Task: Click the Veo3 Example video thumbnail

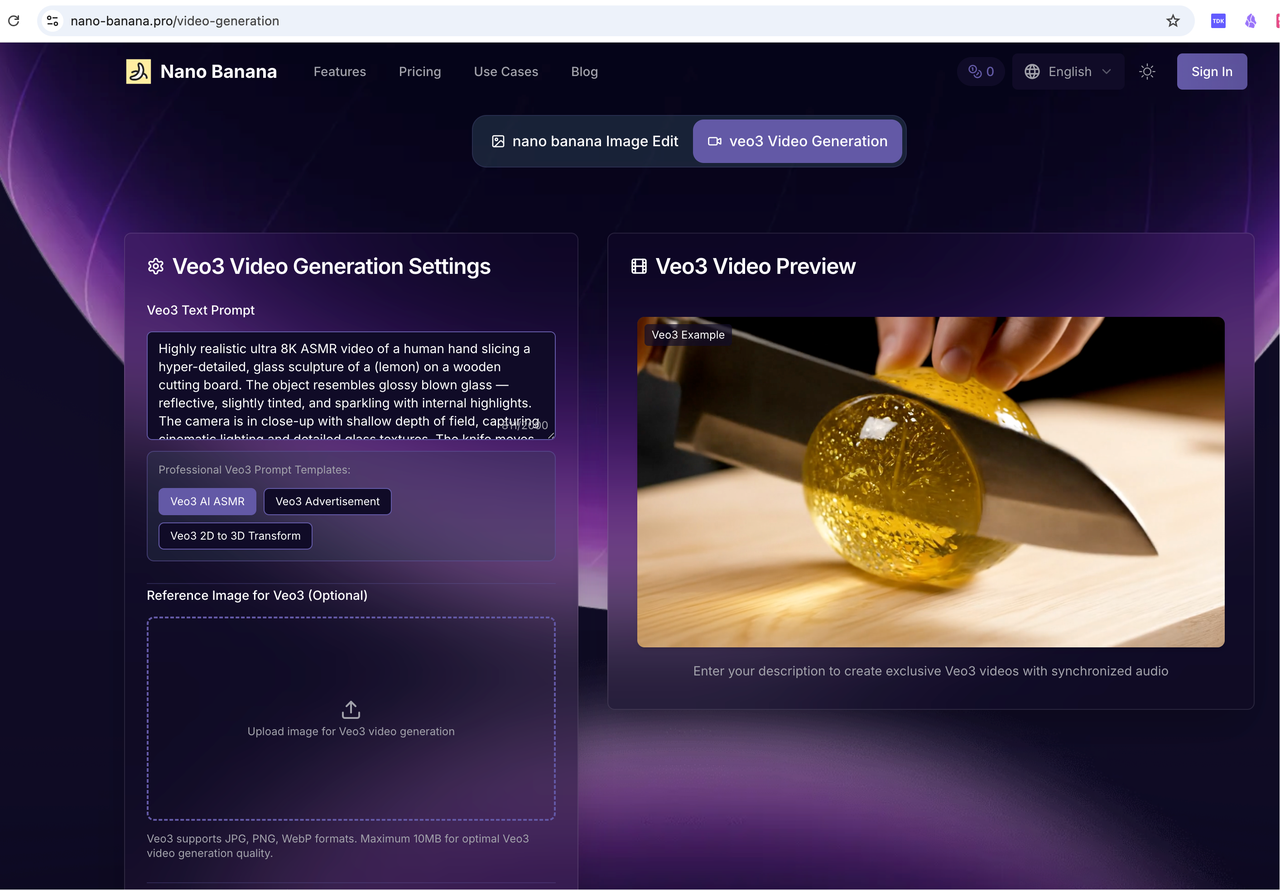Action: (931, 482)
